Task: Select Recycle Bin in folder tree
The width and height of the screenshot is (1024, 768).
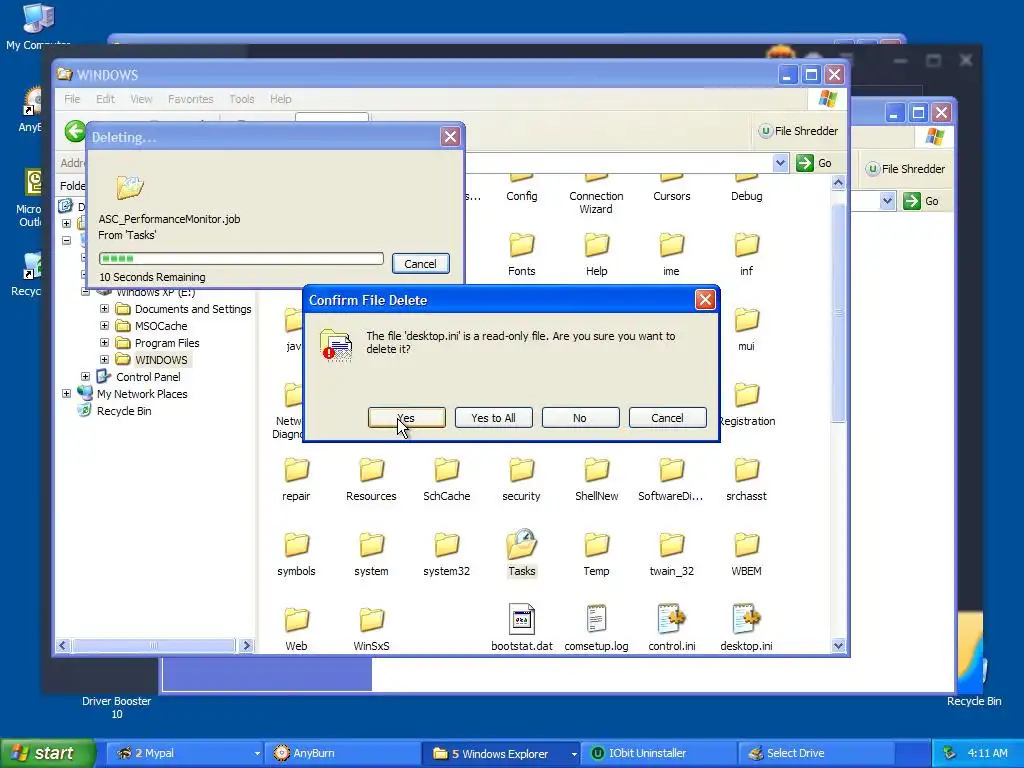Action: (x=124, y=411)
